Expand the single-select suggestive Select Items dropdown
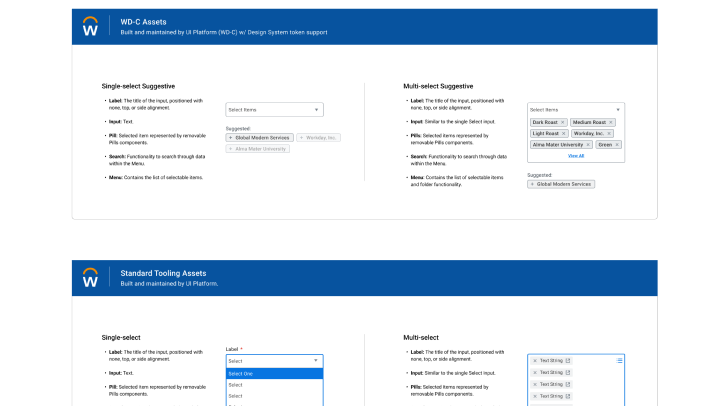This screenshot has height=406, width=728. click(x=317, y=109)
